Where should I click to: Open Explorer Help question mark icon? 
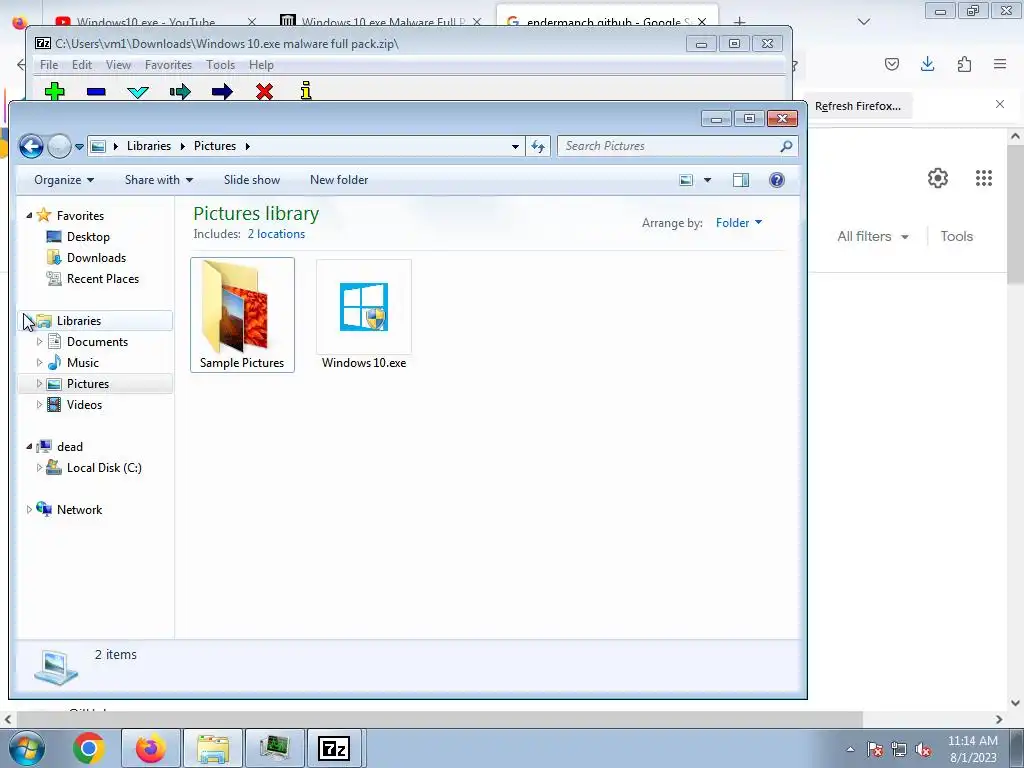point(776,180)
